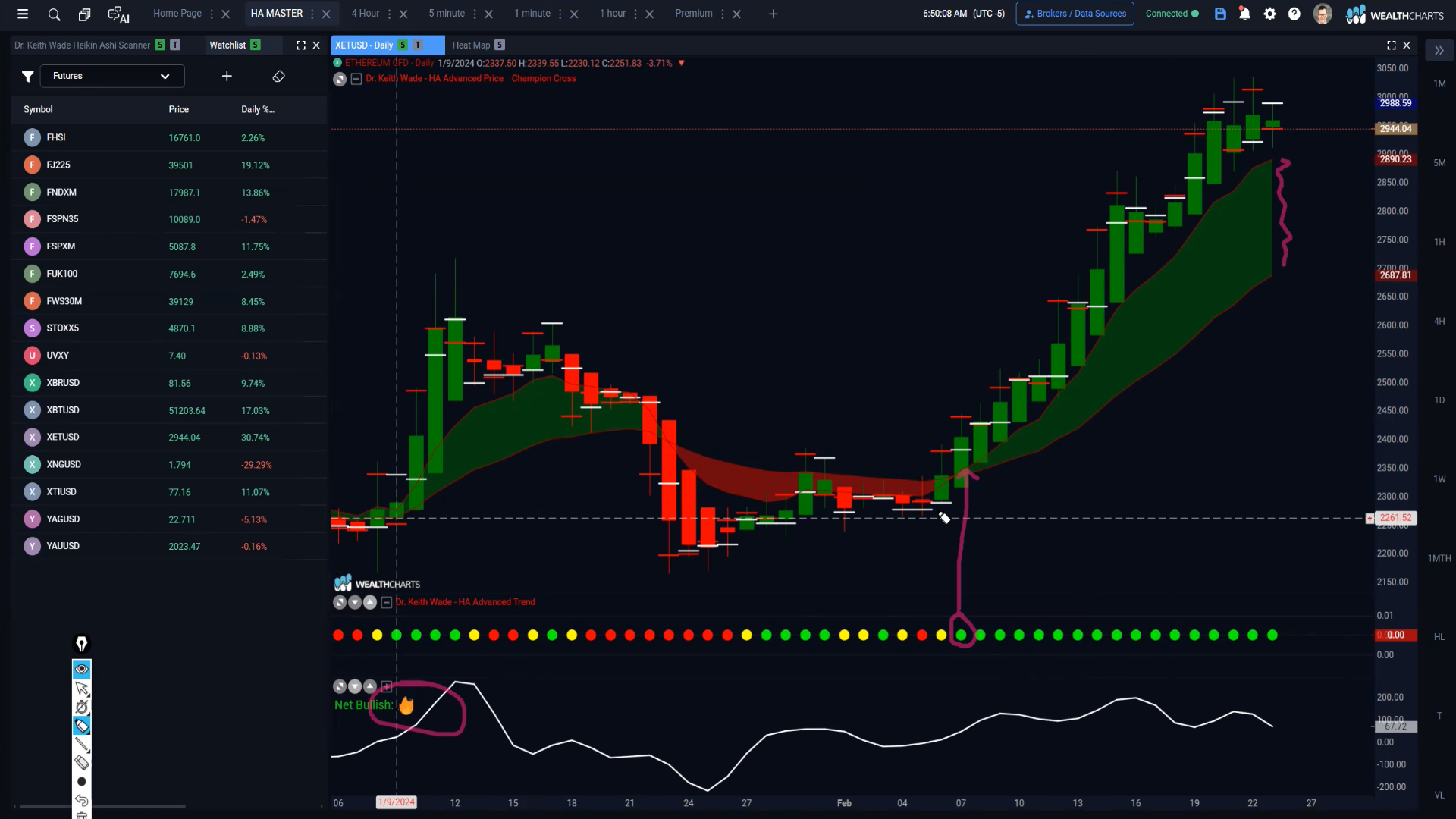Select the 1W timeframe on the right sidebar
This screenshot has width=1456, height=819.
(x=1439, y=479)
